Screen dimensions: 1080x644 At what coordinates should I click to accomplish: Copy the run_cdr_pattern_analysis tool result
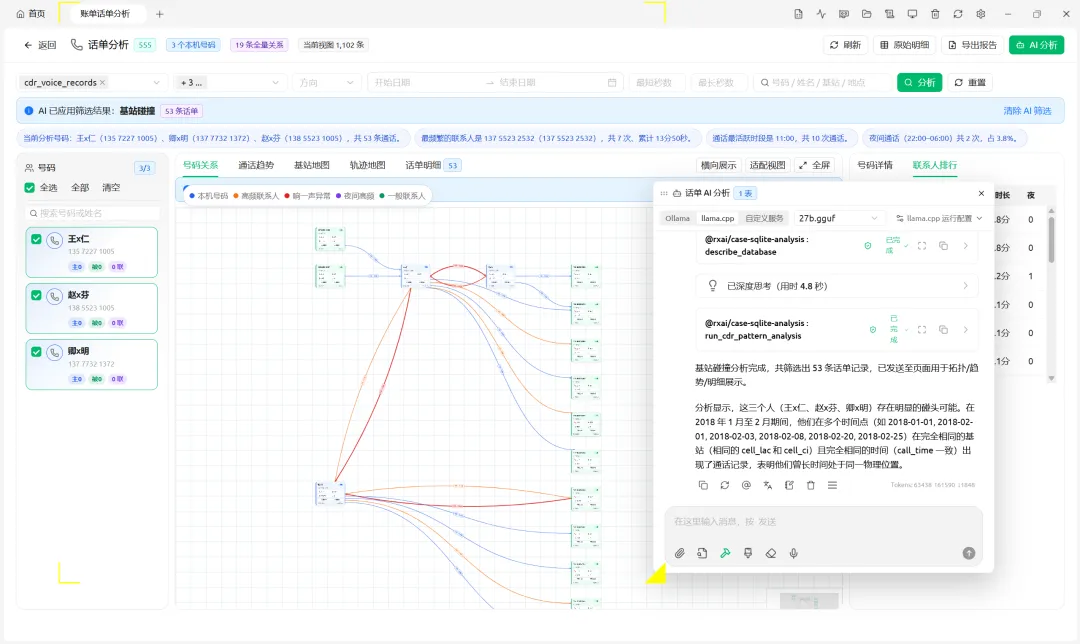[944, 330]
